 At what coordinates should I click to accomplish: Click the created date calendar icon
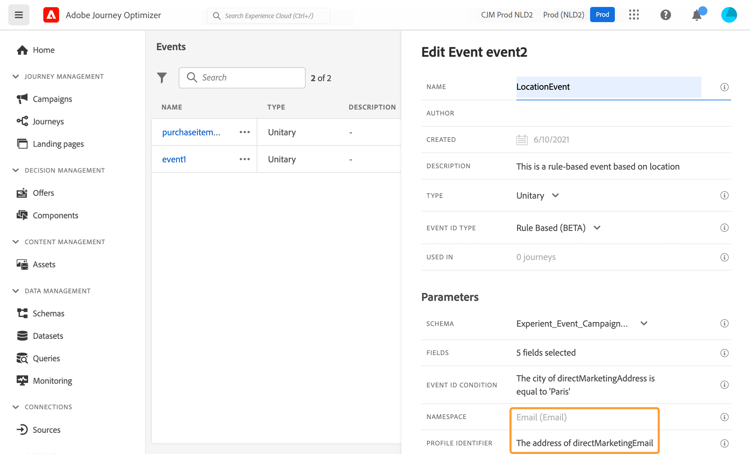point(522,140)
